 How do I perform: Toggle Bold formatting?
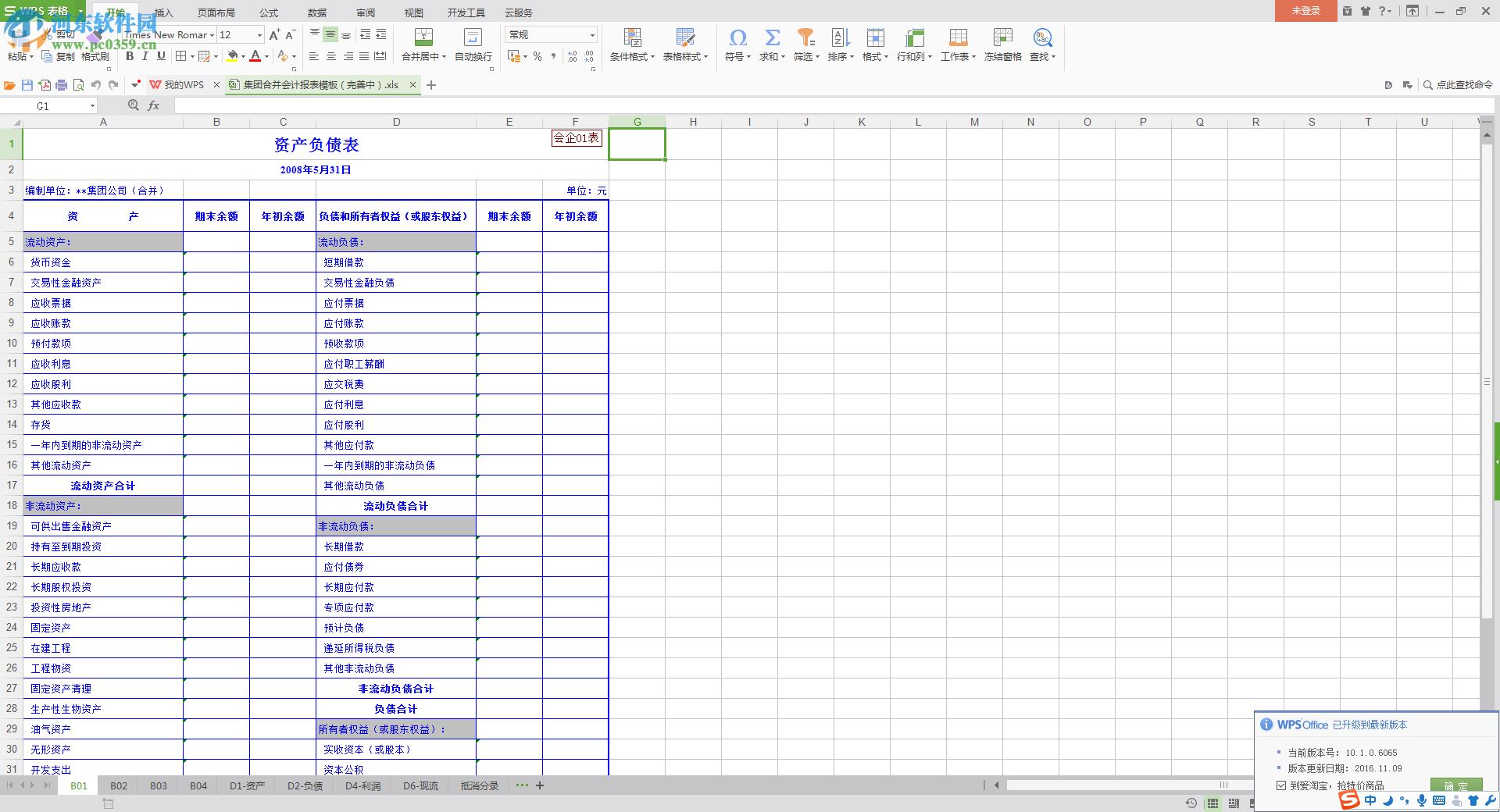(130, 56)
